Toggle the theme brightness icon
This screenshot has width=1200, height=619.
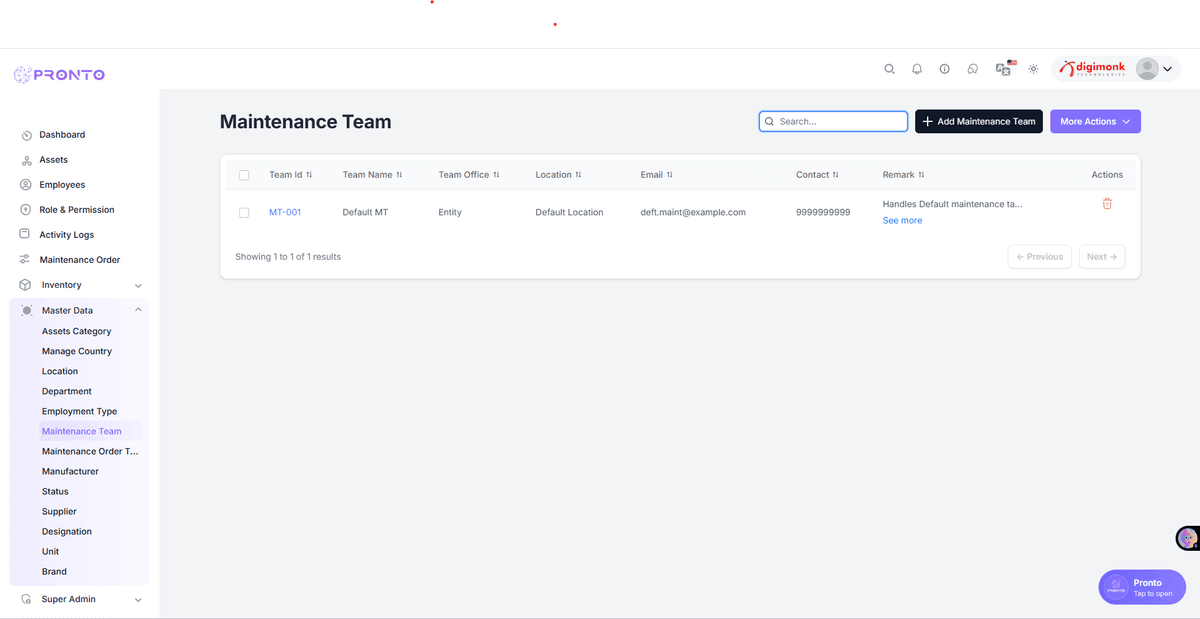click(1033, 68)
